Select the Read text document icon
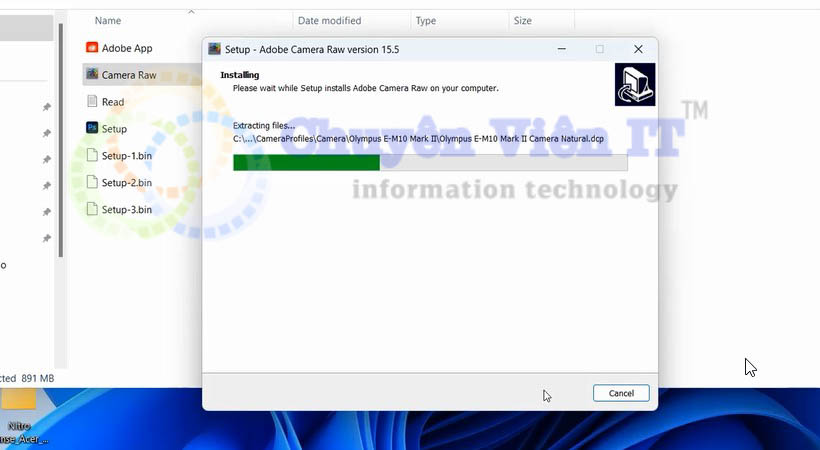Viewport: 820px width, 450px height. [x=92, y=102]
